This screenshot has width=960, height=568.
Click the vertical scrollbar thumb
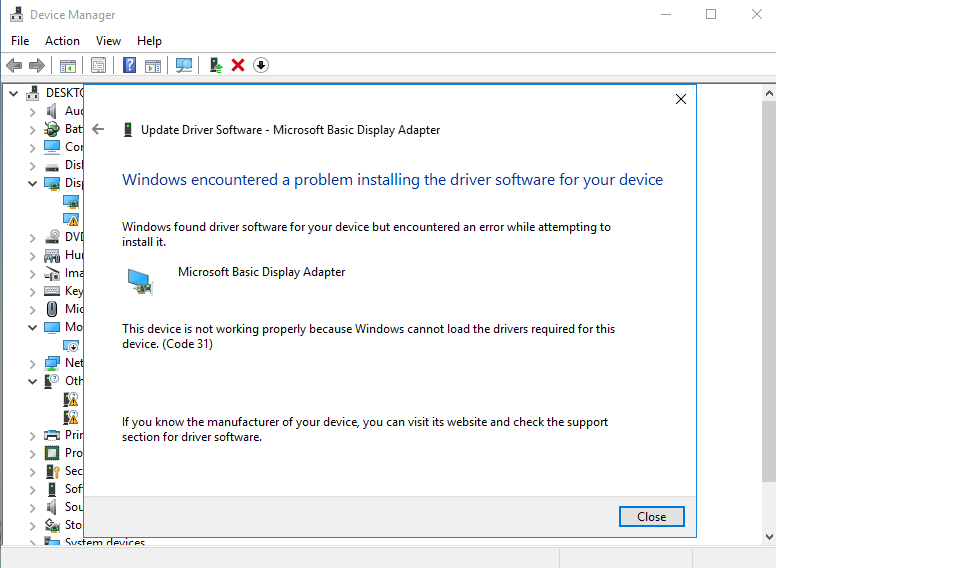click(769, 291)
